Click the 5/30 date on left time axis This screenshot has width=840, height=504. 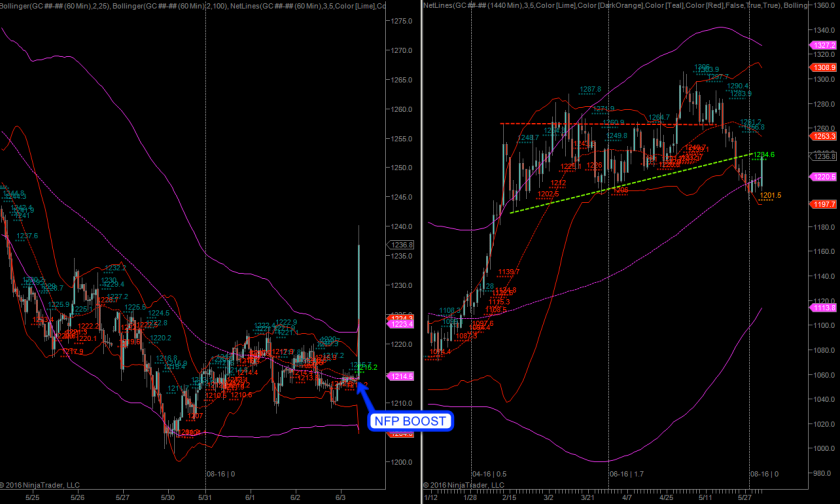168,498
